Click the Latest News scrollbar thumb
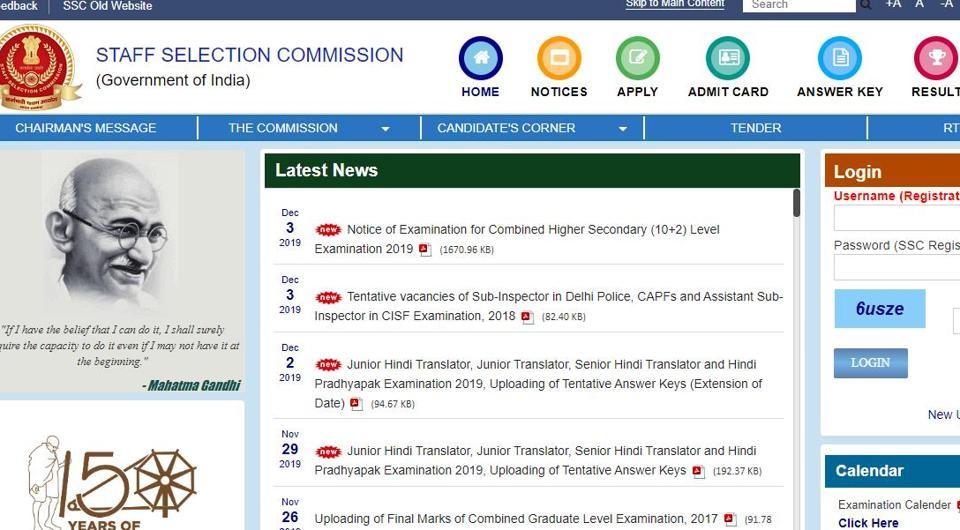Image resolution: width=960 pixels, height=530 pixels. coord(796,203)
